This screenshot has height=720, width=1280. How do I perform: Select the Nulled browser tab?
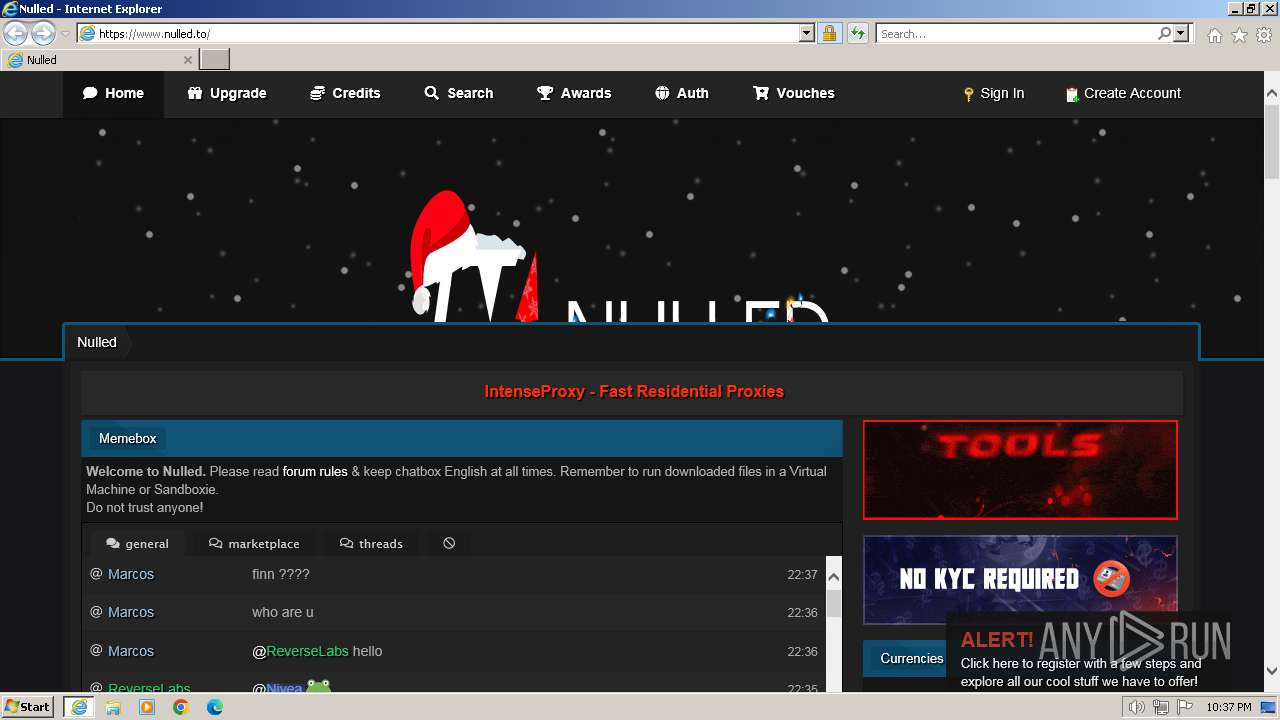99,60
